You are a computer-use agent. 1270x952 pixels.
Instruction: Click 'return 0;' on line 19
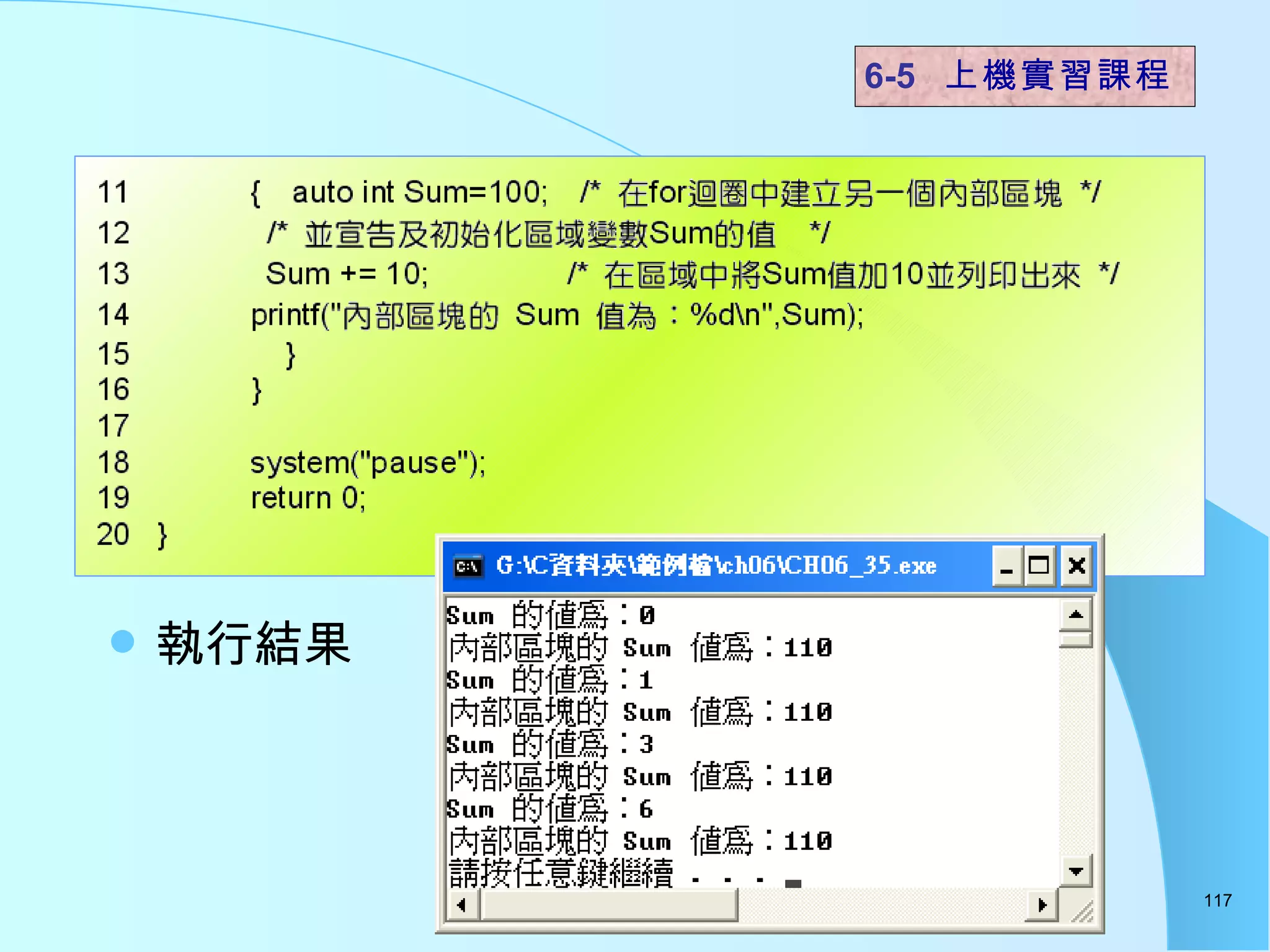pos(308,498)
